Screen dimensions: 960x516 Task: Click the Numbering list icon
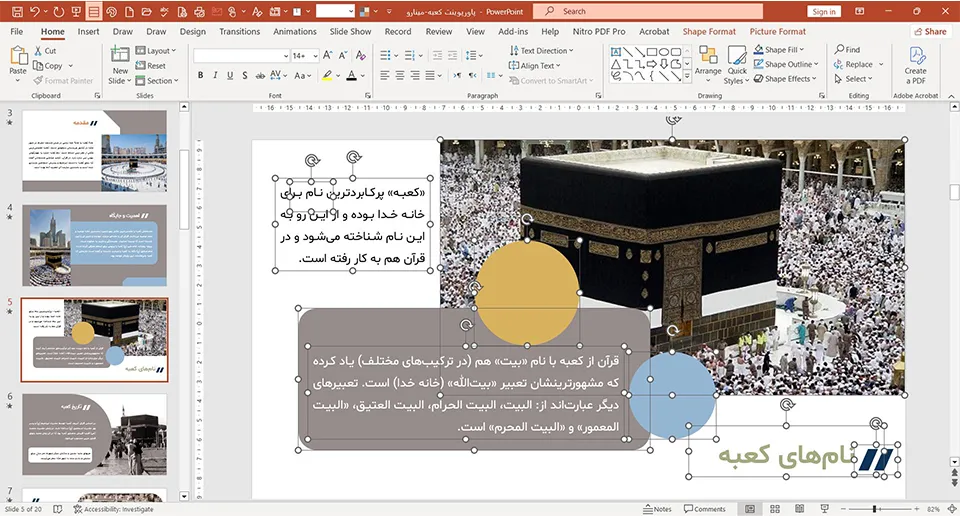pyautogui.click(x=410, y=56)
